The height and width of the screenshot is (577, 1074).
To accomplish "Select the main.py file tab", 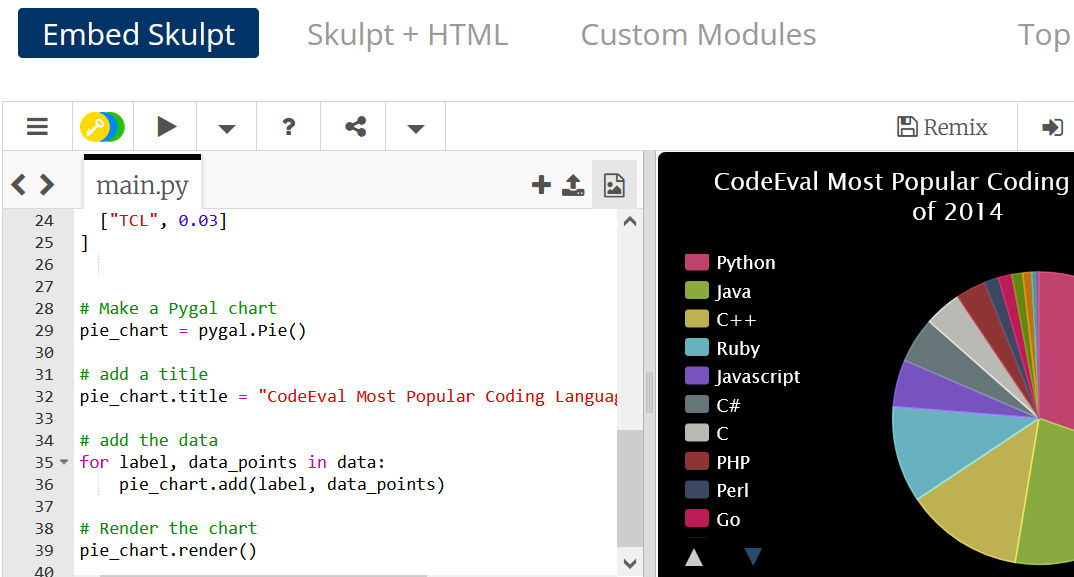I will point(142,185).
